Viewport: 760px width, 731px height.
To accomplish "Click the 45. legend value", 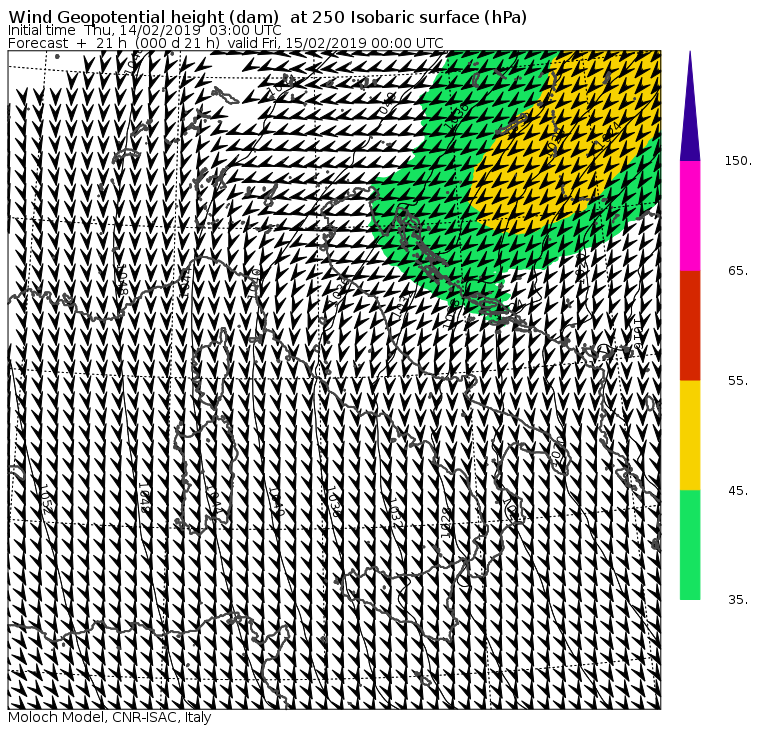I will 738,491.
